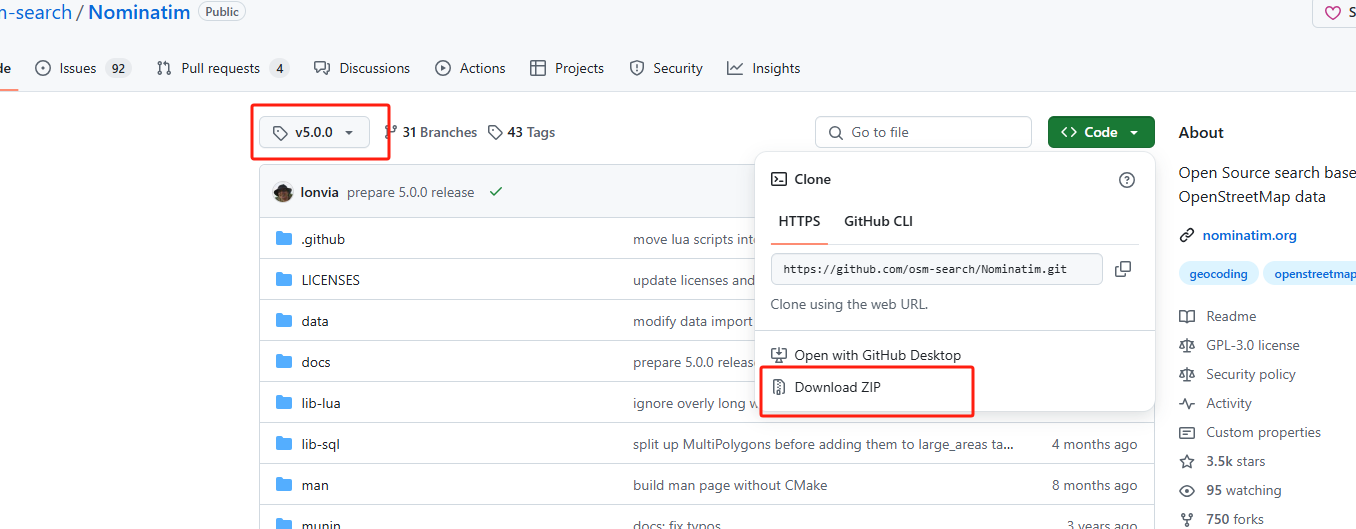Viewport: 1356px width, 529px height.
Task: Open the .github folder
Action: [x=323, y=239]
